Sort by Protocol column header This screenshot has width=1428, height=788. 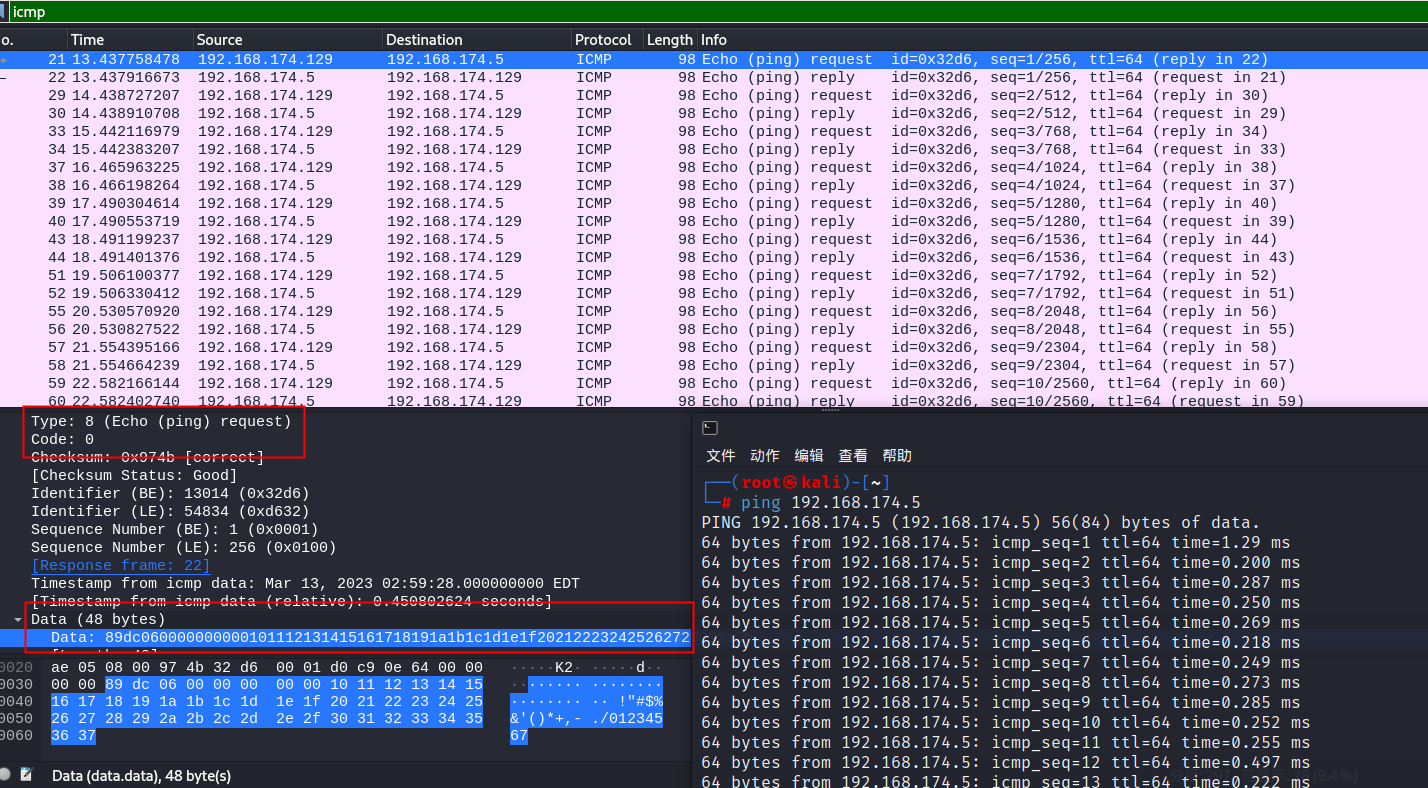(607, 40)
